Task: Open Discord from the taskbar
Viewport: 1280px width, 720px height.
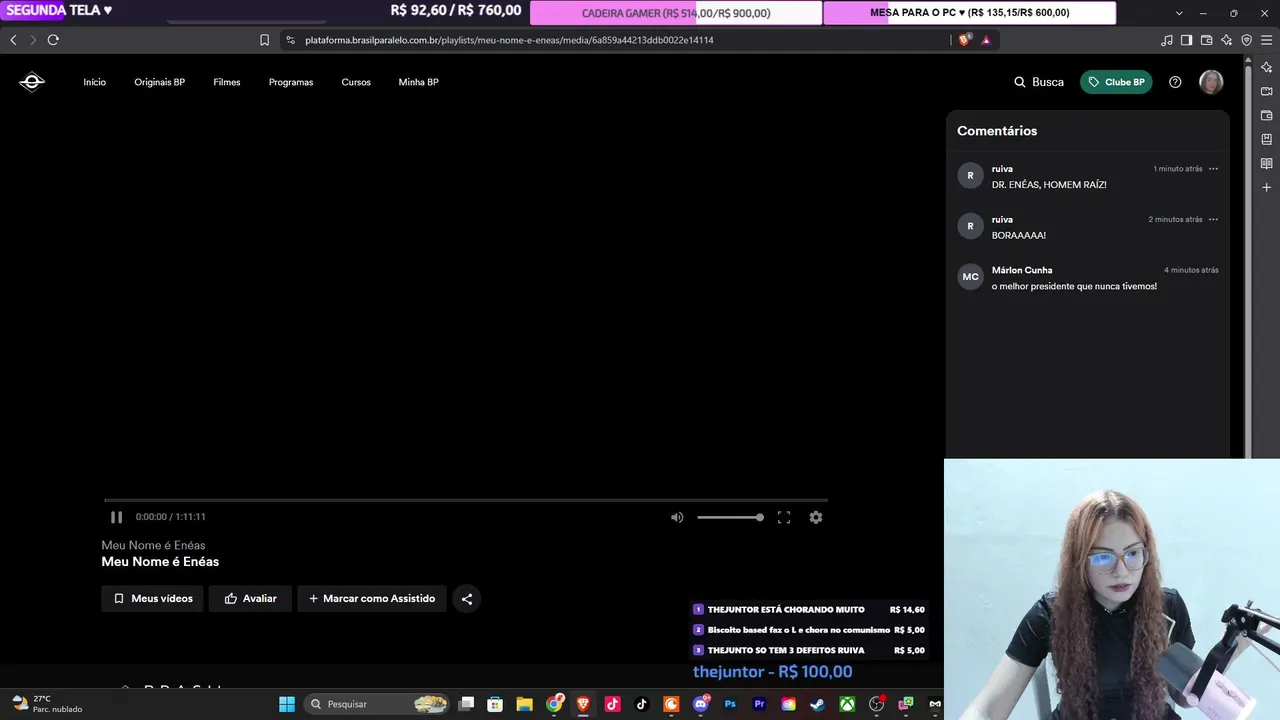Action: pos(701,704)
